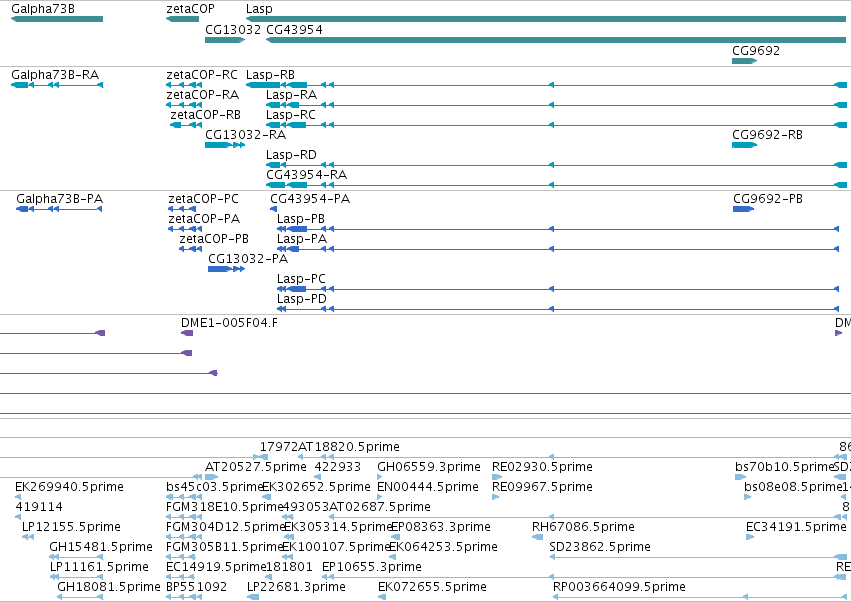Select EST EK305314.5prime
This screenshot has height=602, width=851.
[x=289, y=537]
